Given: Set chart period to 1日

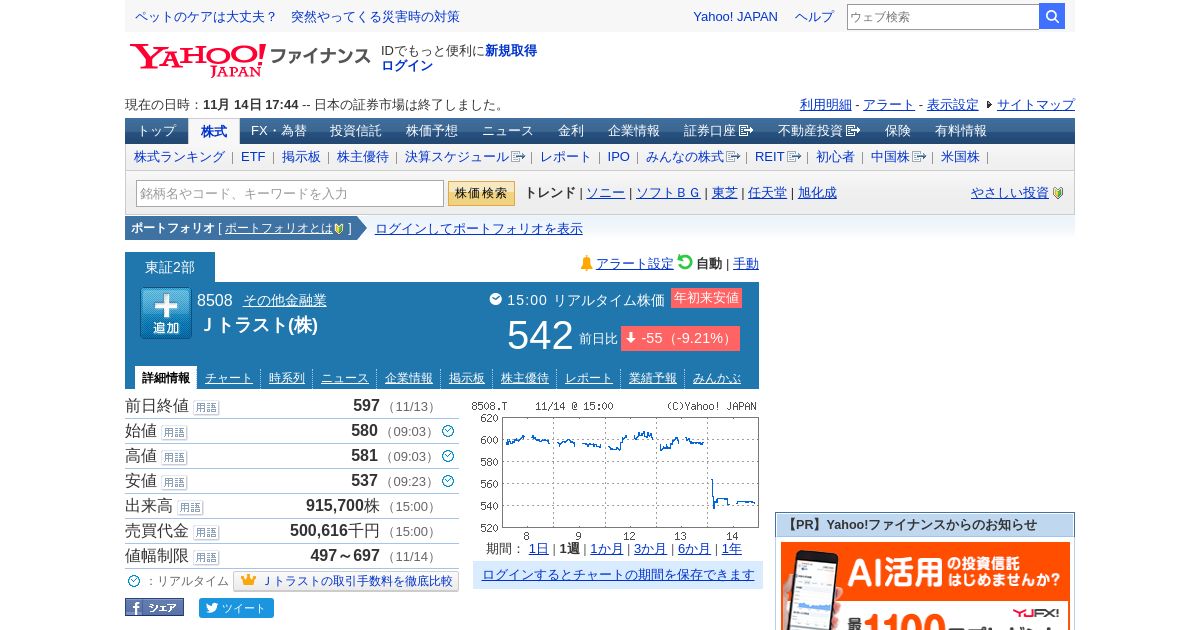Looking at the screenshot, I should point(539,549).
